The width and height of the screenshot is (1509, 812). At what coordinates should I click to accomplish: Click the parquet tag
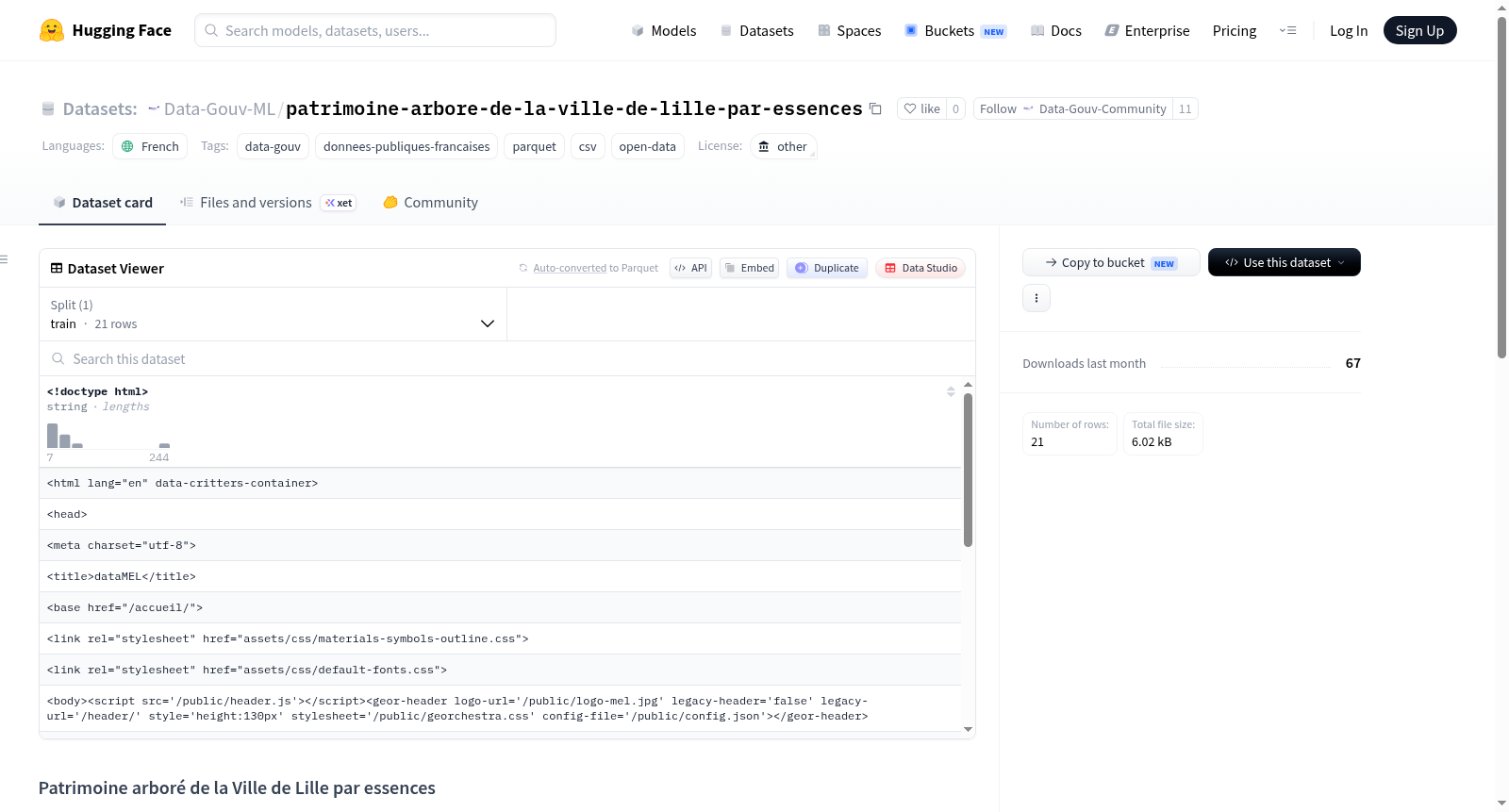point(534,146)
